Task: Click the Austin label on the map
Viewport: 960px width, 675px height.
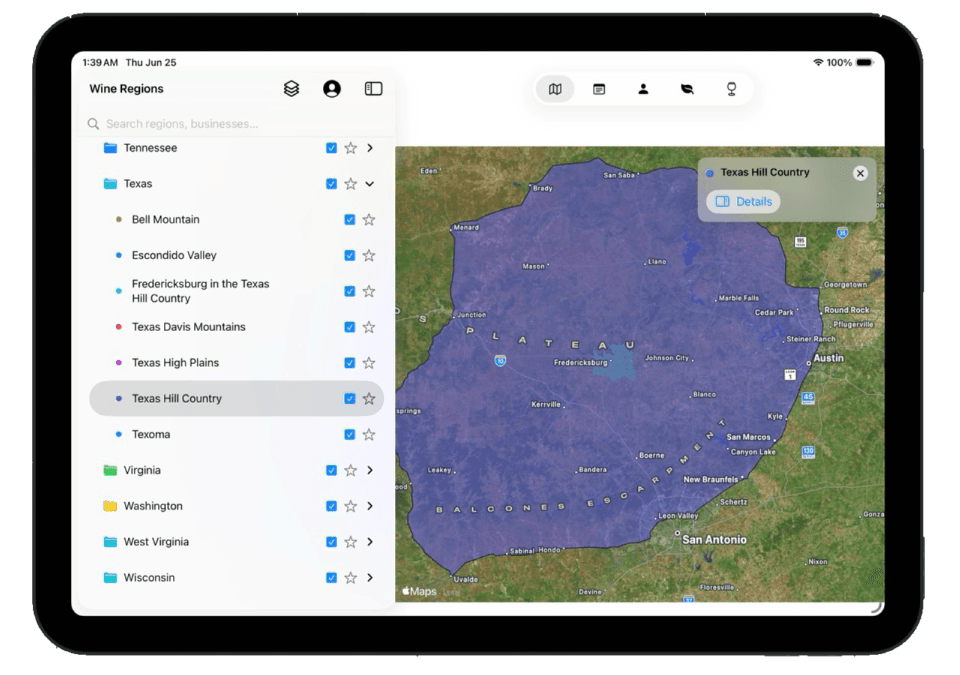Action: (828, 358)
